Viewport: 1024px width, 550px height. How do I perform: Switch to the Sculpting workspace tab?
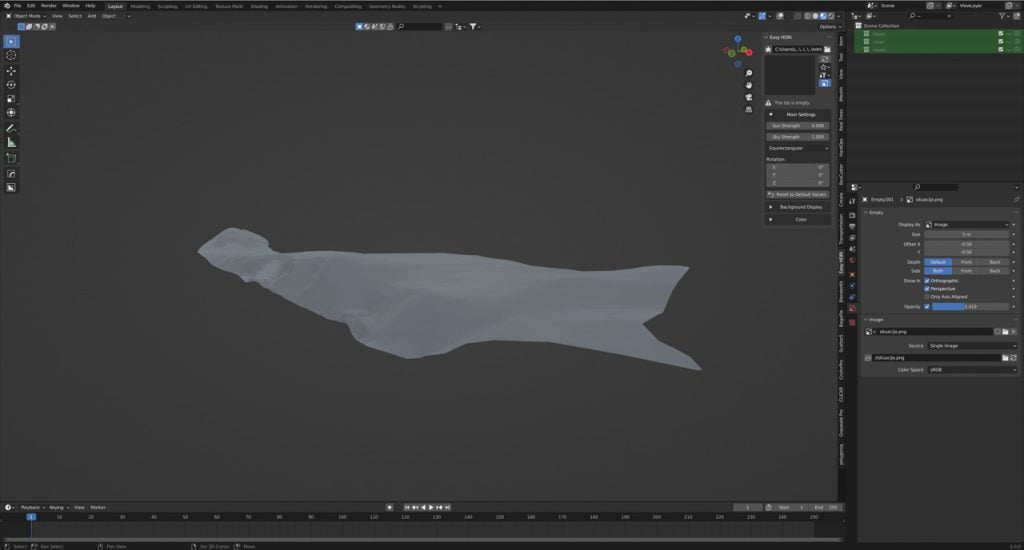[x=167, y=6]
